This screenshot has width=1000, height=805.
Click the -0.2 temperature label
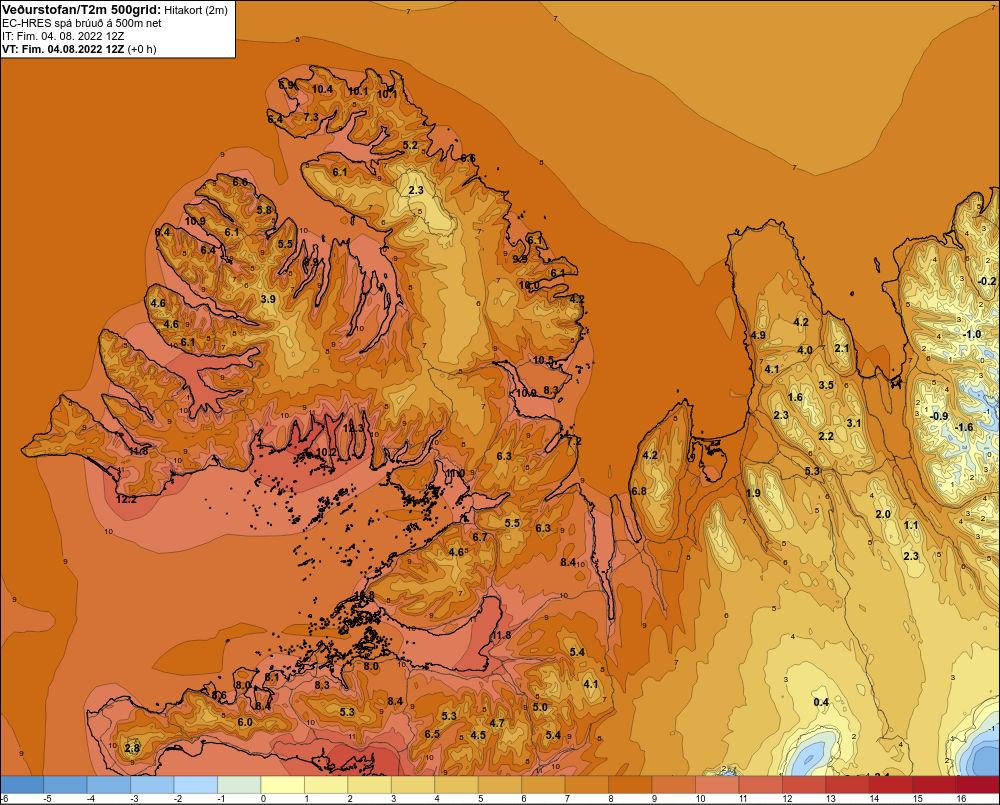tap(987, 281)
